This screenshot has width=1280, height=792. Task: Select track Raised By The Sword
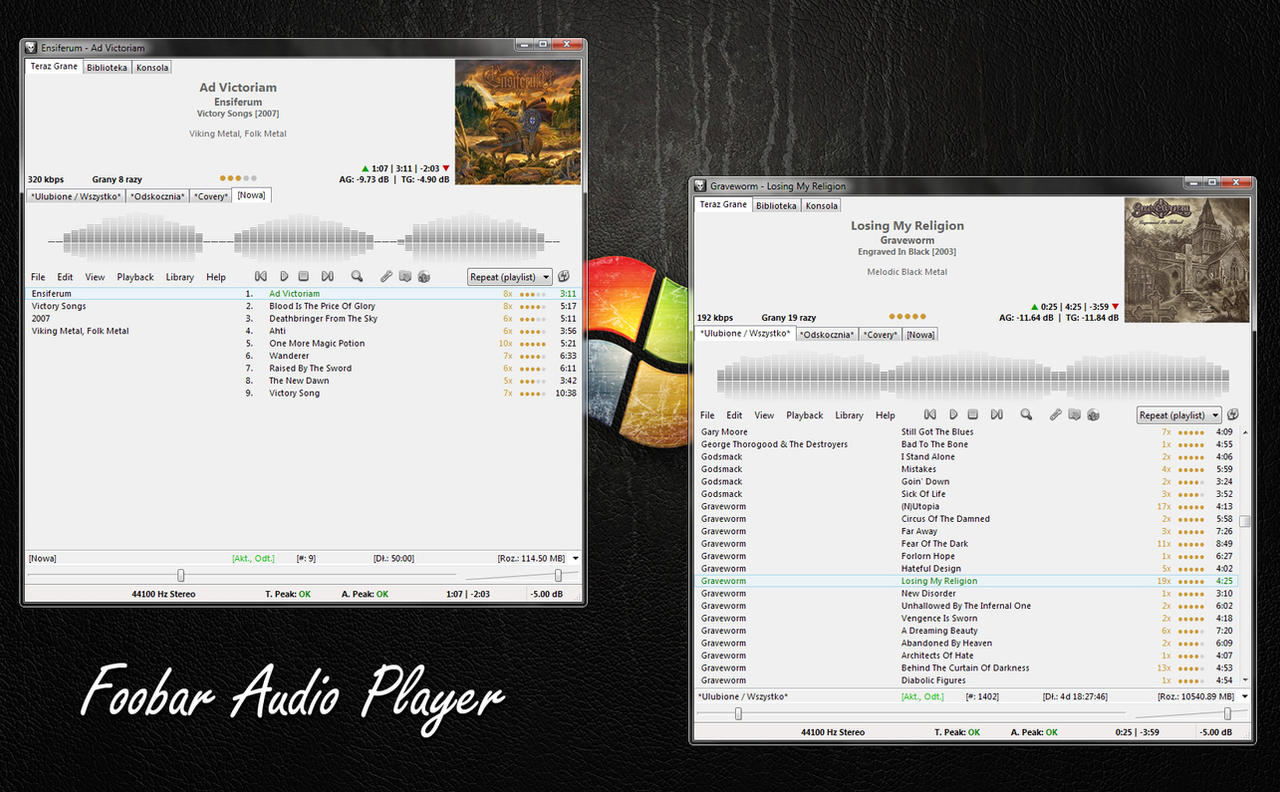304,368
